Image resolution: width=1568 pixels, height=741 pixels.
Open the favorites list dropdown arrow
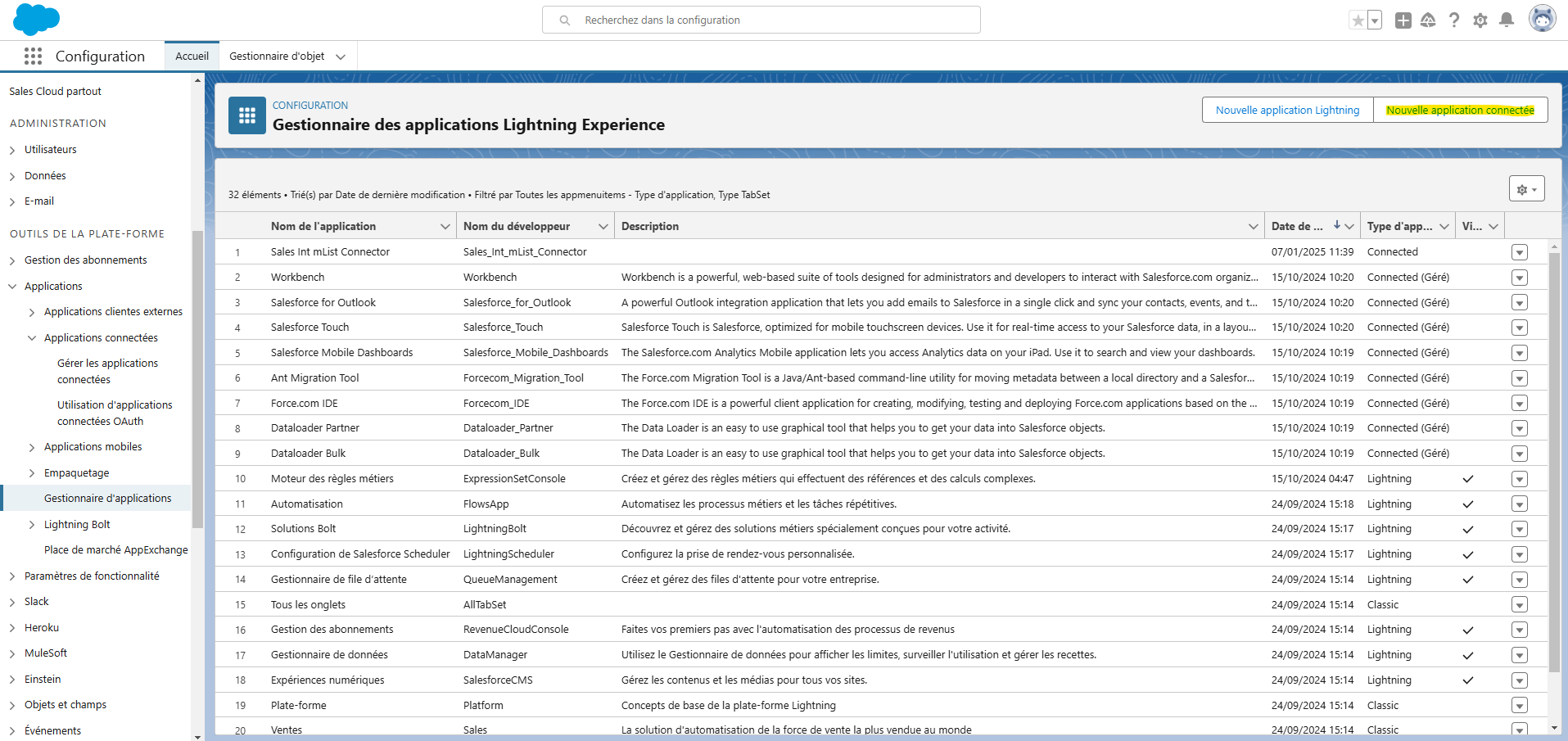[x=1375, y=20]
